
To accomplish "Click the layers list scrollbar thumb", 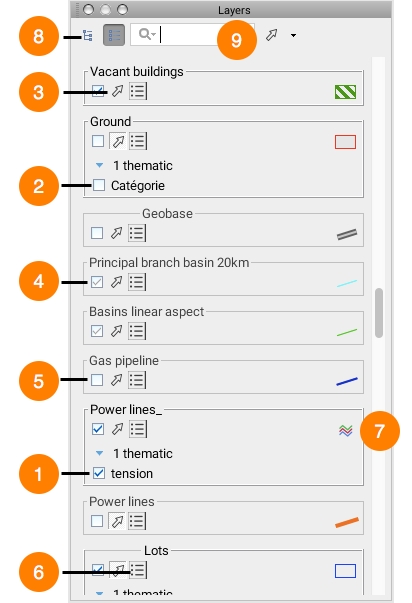I will [x=379, y=313].
